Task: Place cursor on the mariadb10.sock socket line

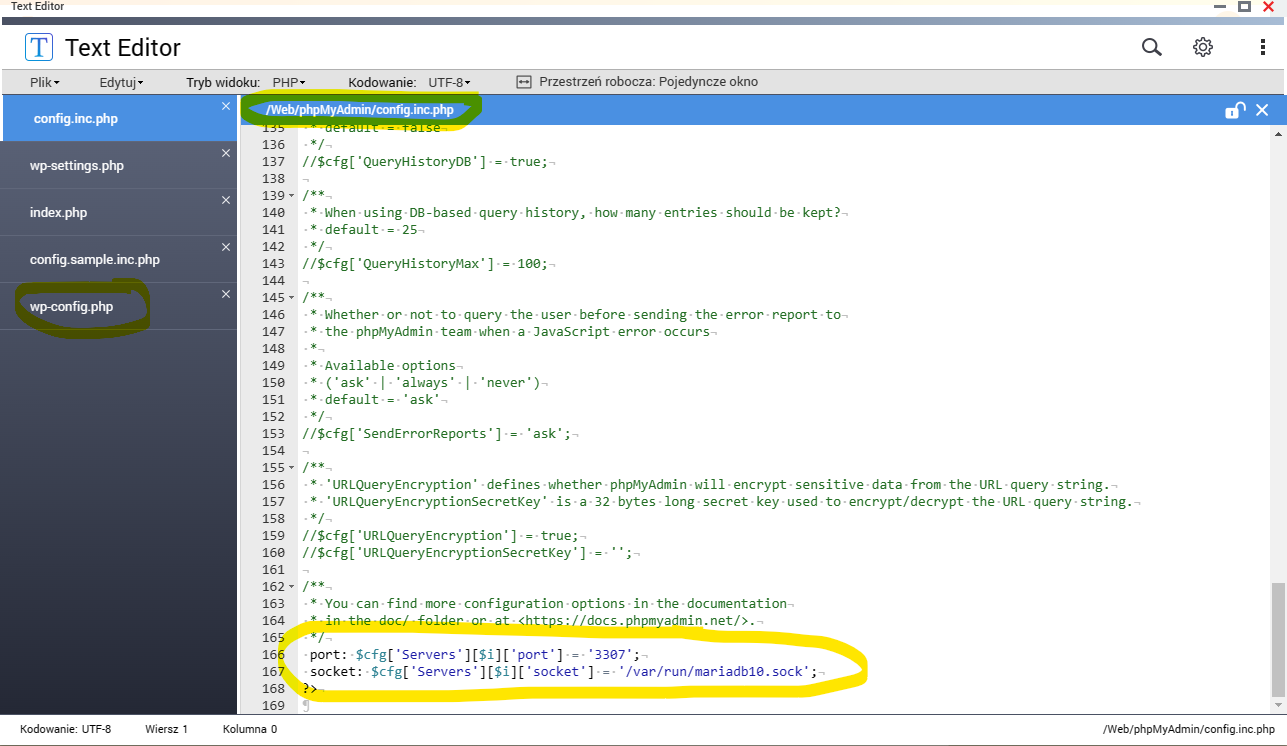Action: [x=564, y=672]
